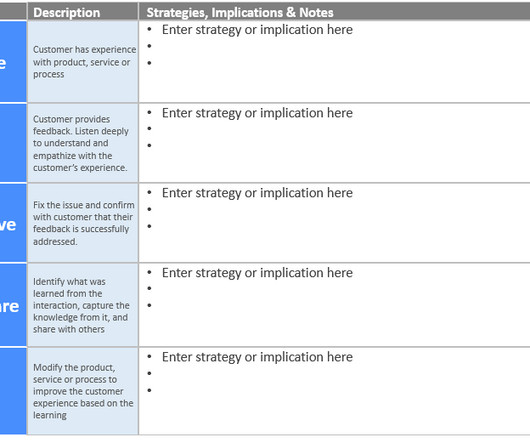530x443 pixels.
Task: Click second row's 'Enter strategy or implication here' text
Action: [257, 113]
